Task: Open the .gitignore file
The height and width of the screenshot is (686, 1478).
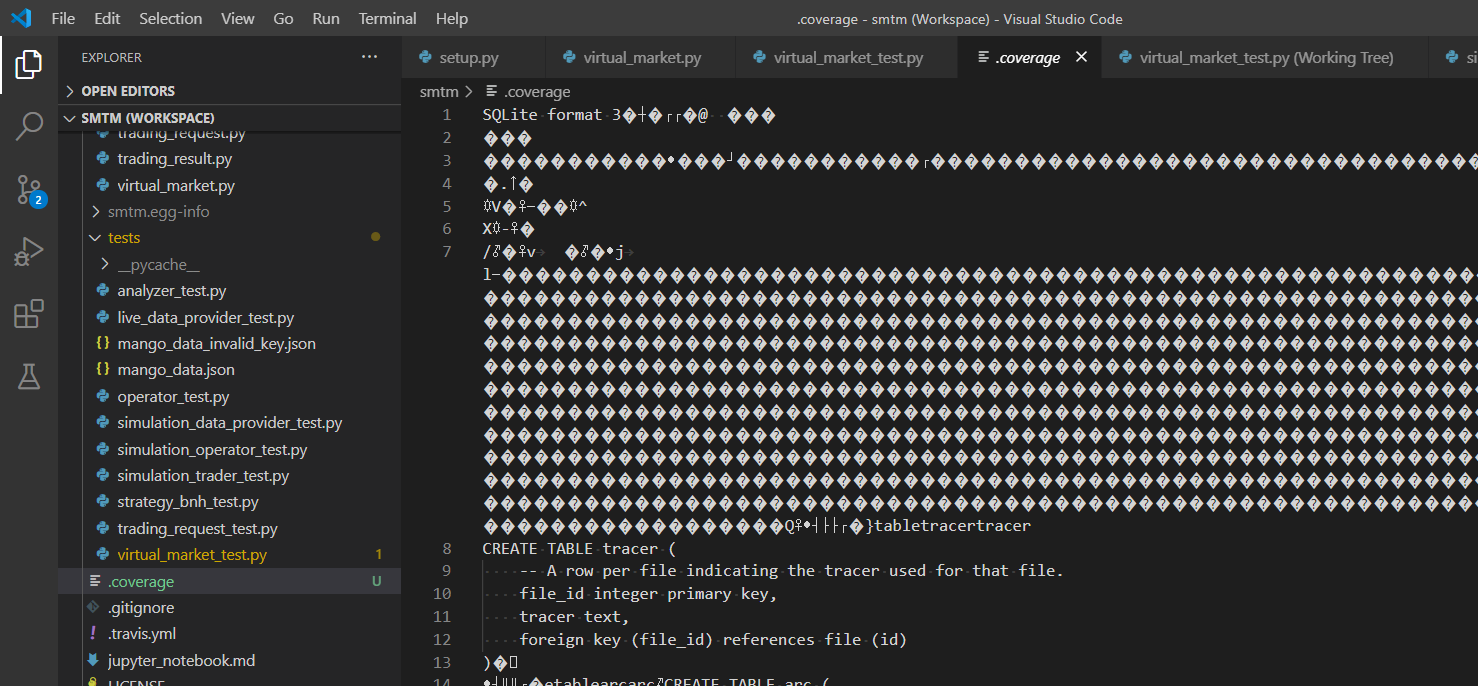Action: coord(230,607)
